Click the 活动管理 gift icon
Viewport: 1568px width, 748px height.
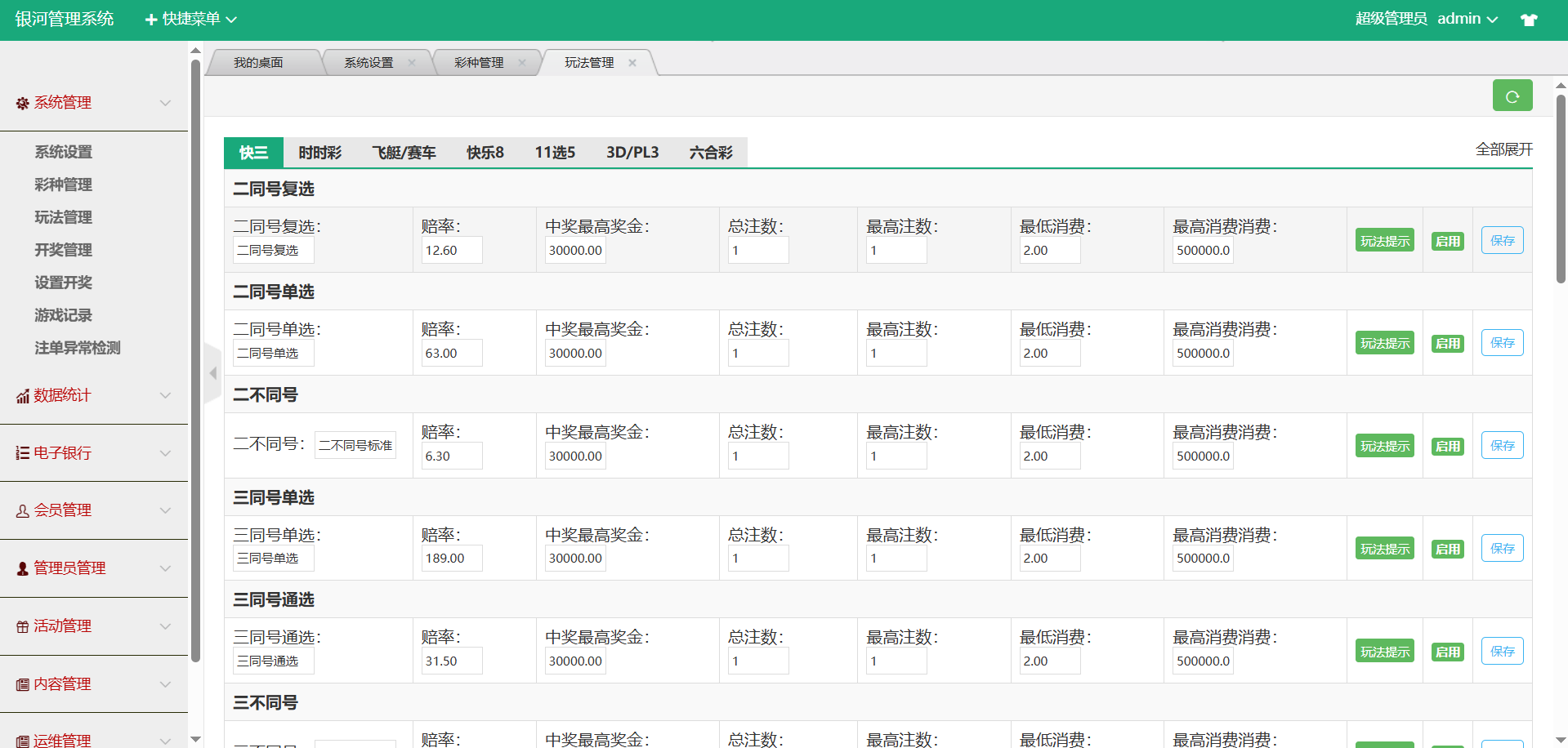[x=22, y=626]
